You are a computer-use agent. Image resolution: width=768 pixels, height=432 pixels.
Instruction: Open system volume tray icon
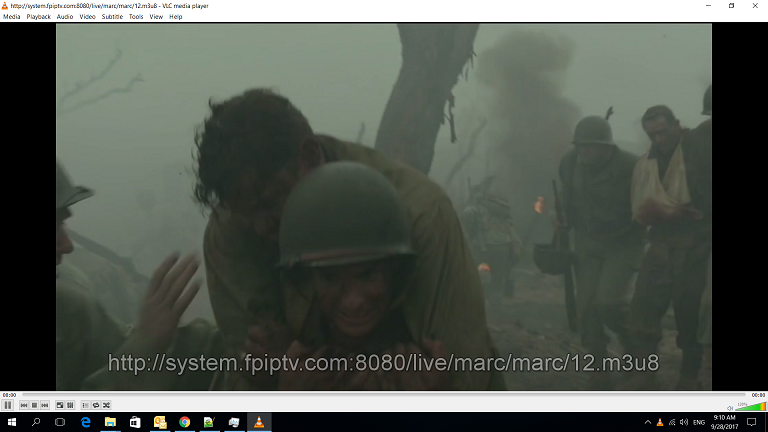684,422
